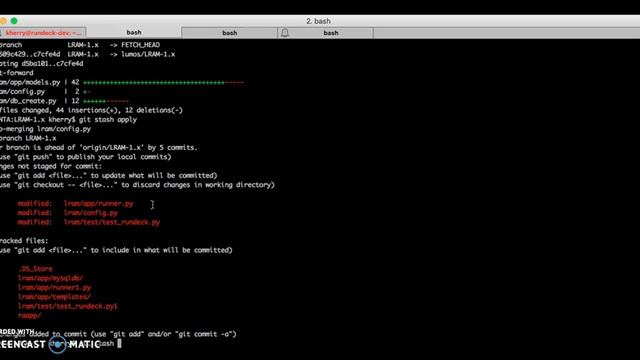
Task: Click the untracked lram/app/mysqldb/ entry
Action: click(x=51, y=278)
